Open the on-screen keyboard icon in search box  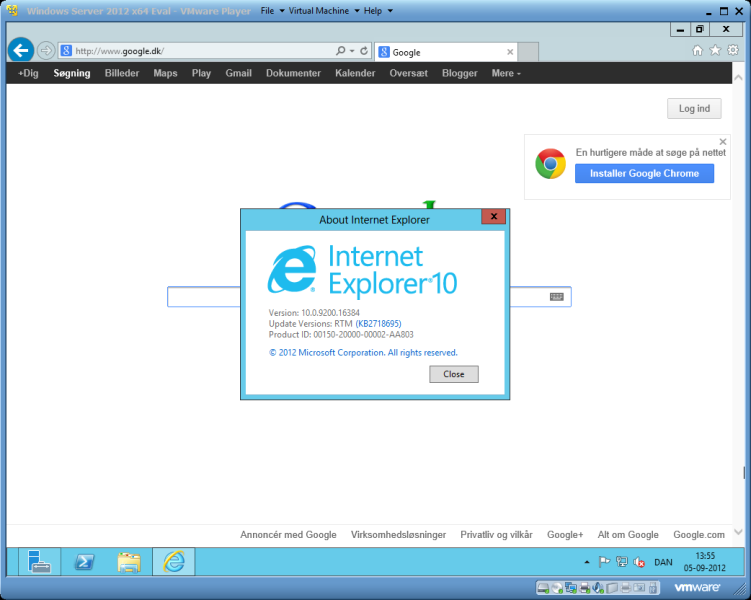(557, 297)
